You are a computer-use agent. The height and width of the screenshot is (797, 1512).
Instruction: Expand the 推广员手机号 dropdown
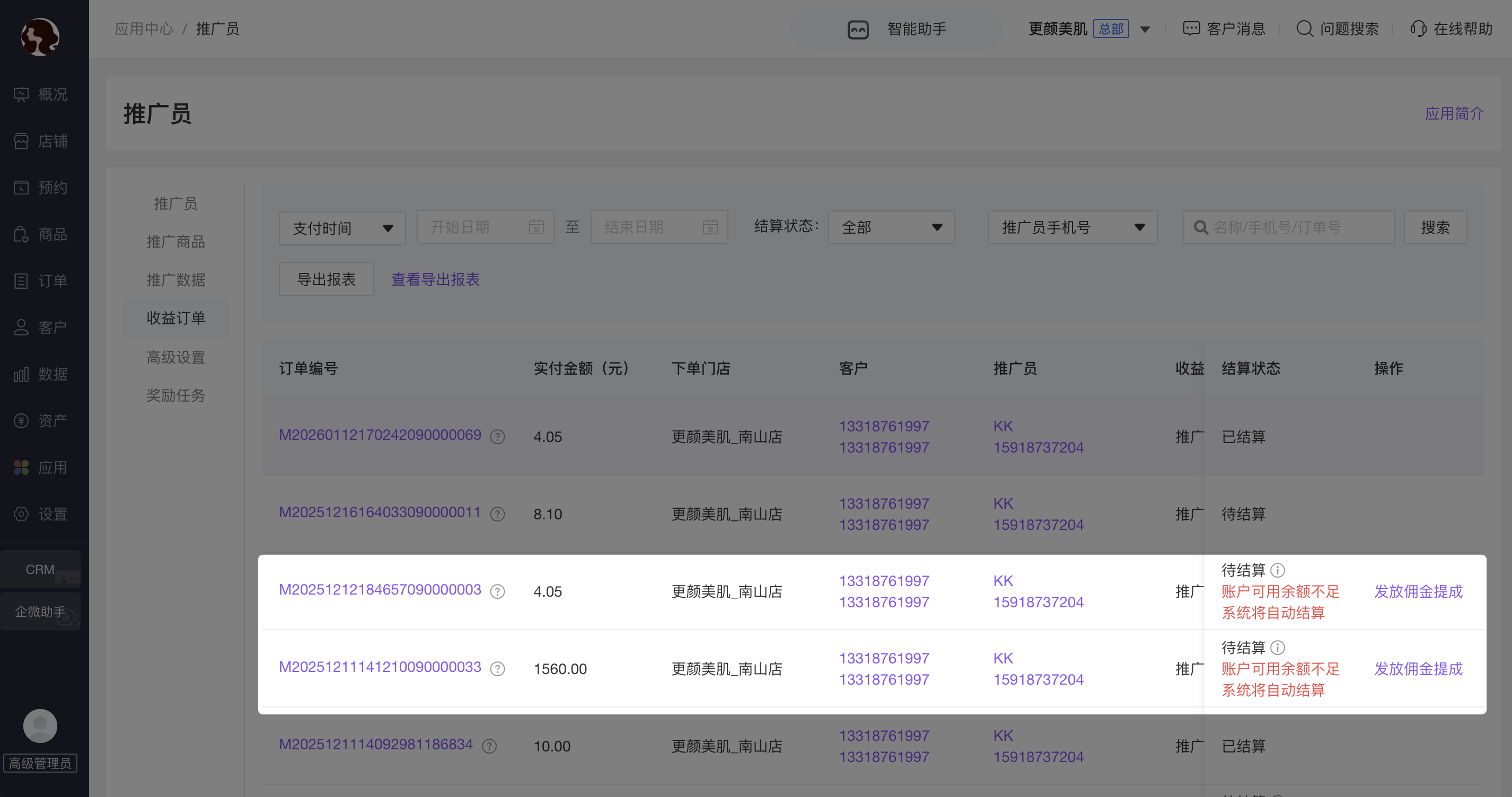coord(1072,228)
